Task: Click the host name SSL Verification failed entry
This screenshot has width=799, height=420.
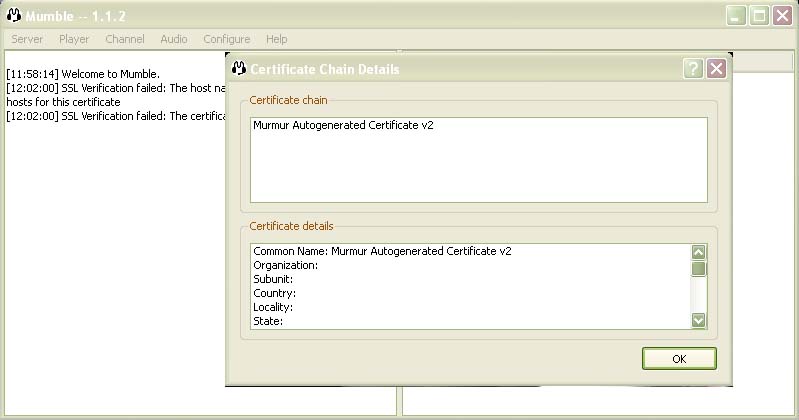Action: click(116, 95)
